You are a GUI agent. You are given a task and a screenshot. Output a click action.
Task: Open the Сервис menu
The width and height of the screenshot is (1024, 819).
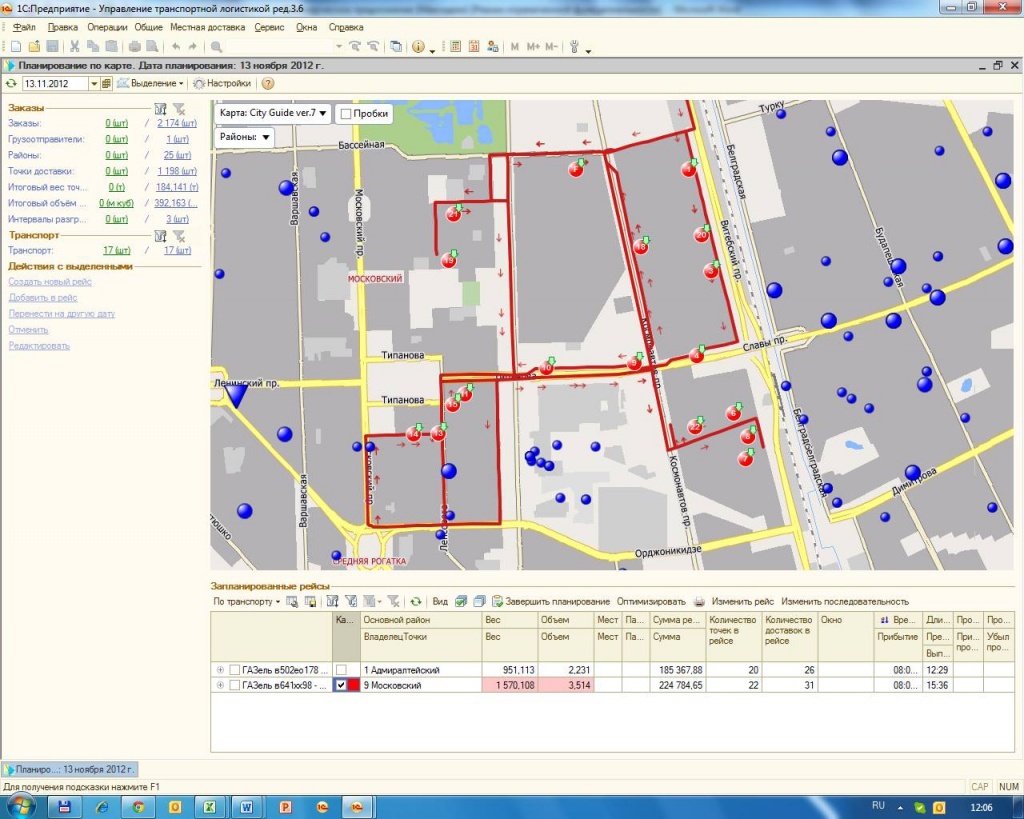pos(269,28)
